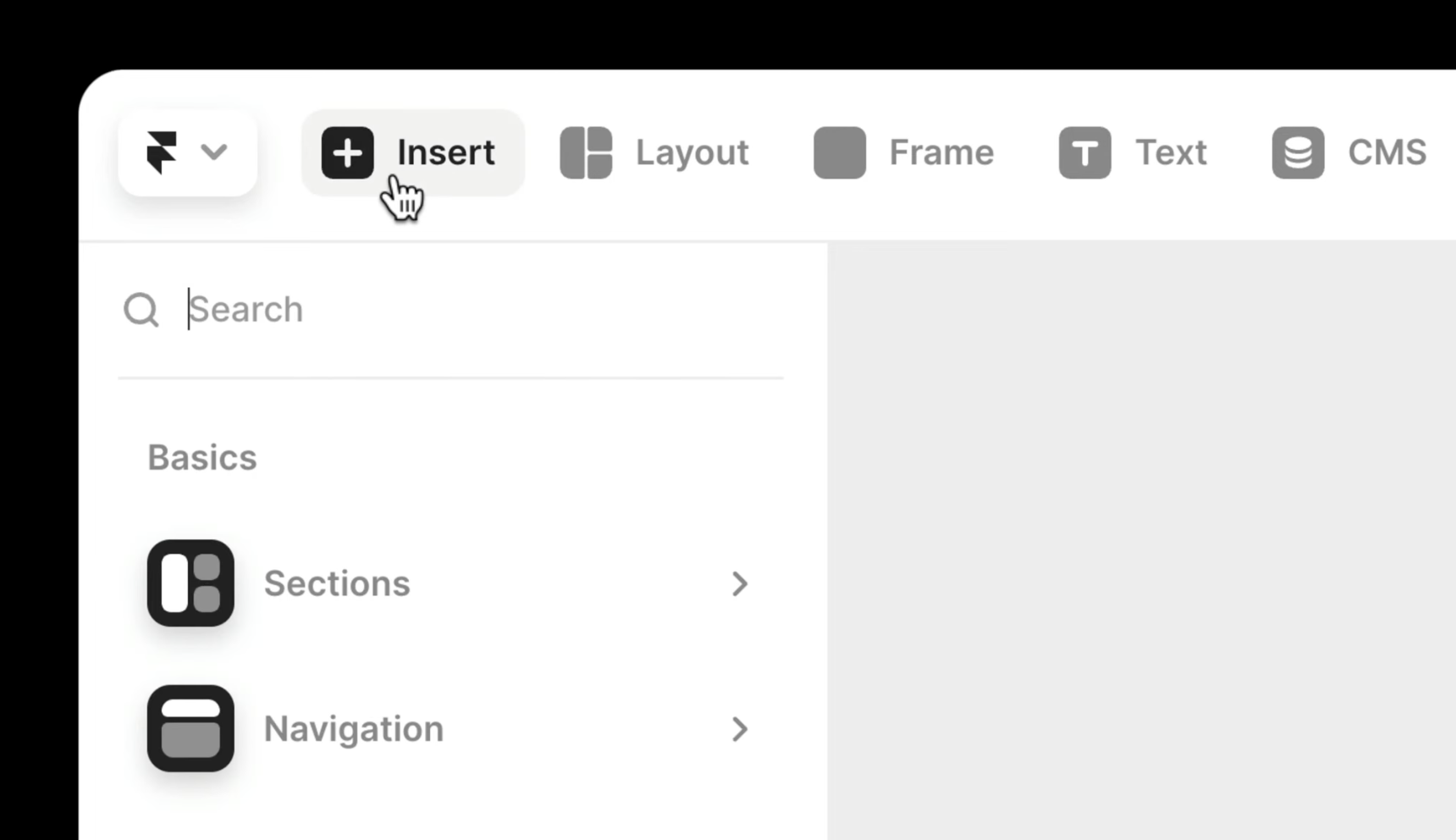Image resolution: width=1456 pixels, height=840 pixels.
Task: Click the Insert plus icon
Action: click(347, 153)
